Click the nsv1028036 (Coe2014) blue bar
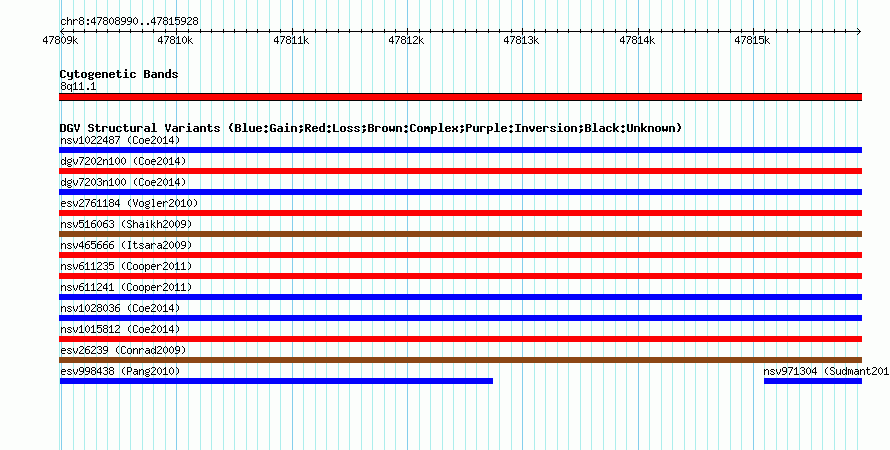The image size is (890, 450). click(x=460, y=318)
